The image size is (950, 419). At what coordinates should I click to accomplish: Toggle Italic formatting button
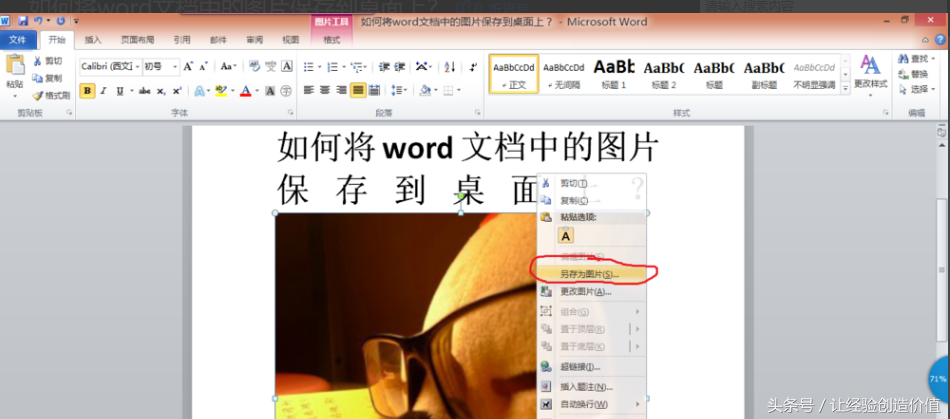tap(103, 91)
